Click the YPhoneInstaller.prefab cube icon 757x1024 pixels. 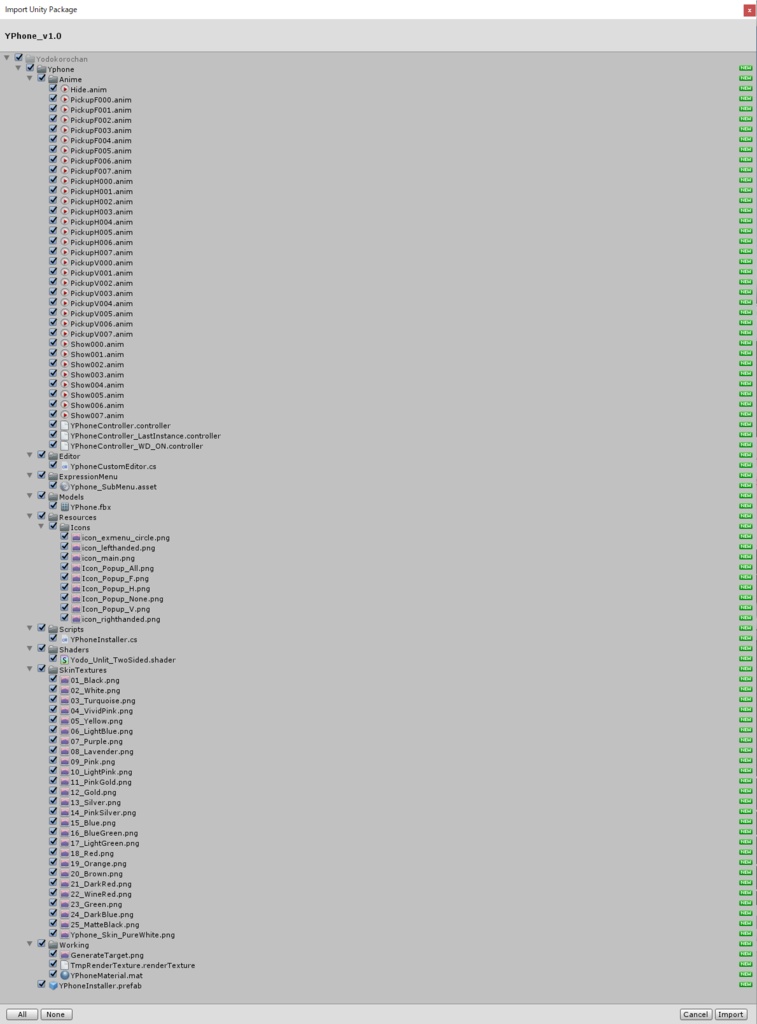click(54, 985)
